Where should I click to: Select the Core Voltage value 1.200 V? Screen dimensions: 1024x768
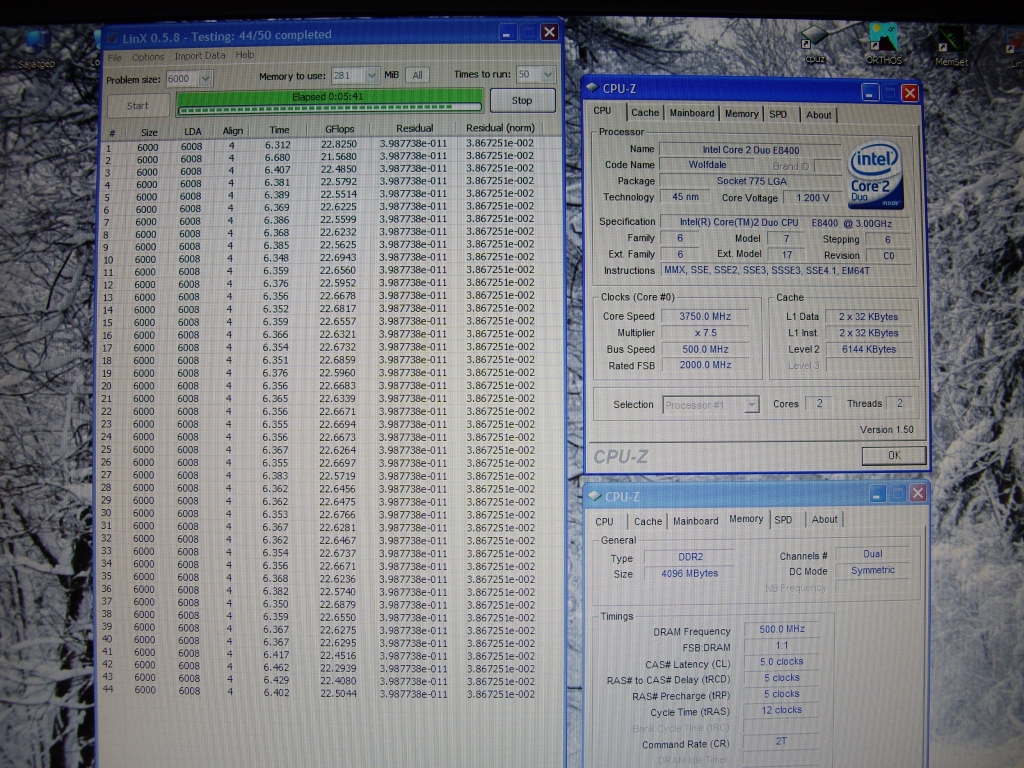(x=812, y=197)
